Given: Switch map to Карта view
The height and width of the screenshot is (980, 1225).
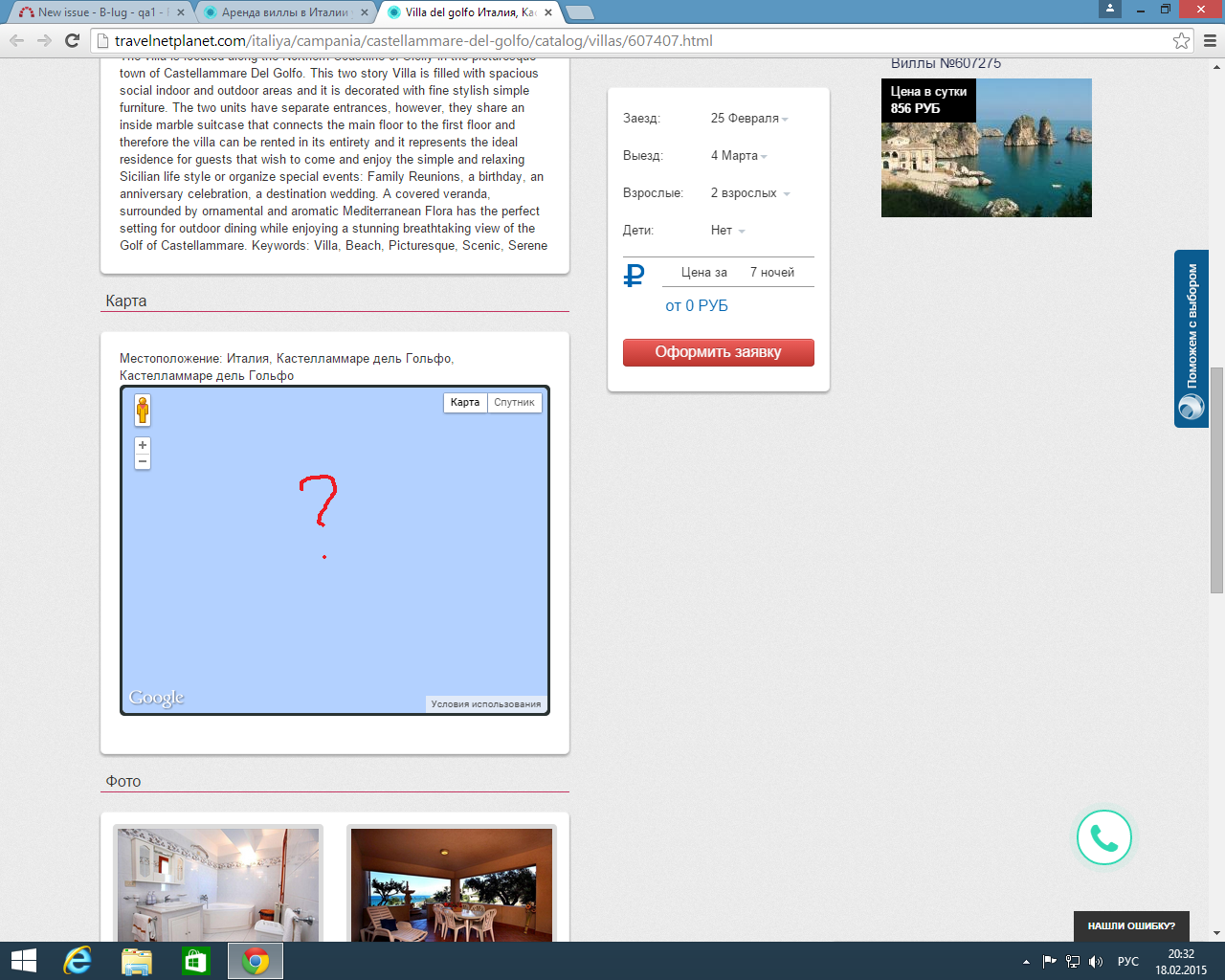Looking at the screenshot, I should coord(465,403).
